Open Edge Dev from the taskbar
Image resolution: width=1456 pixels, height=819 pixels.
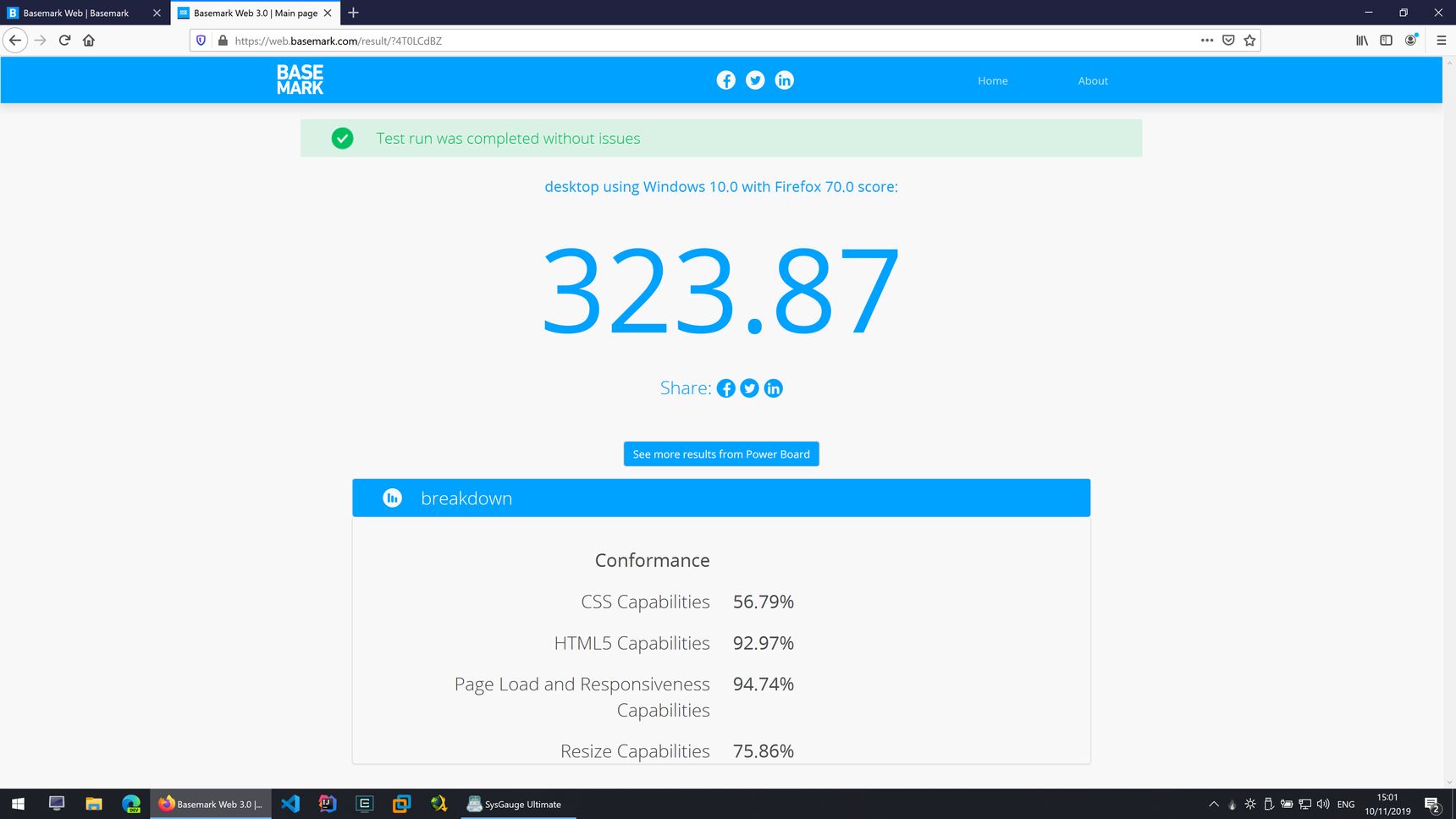tap(131, 804)
